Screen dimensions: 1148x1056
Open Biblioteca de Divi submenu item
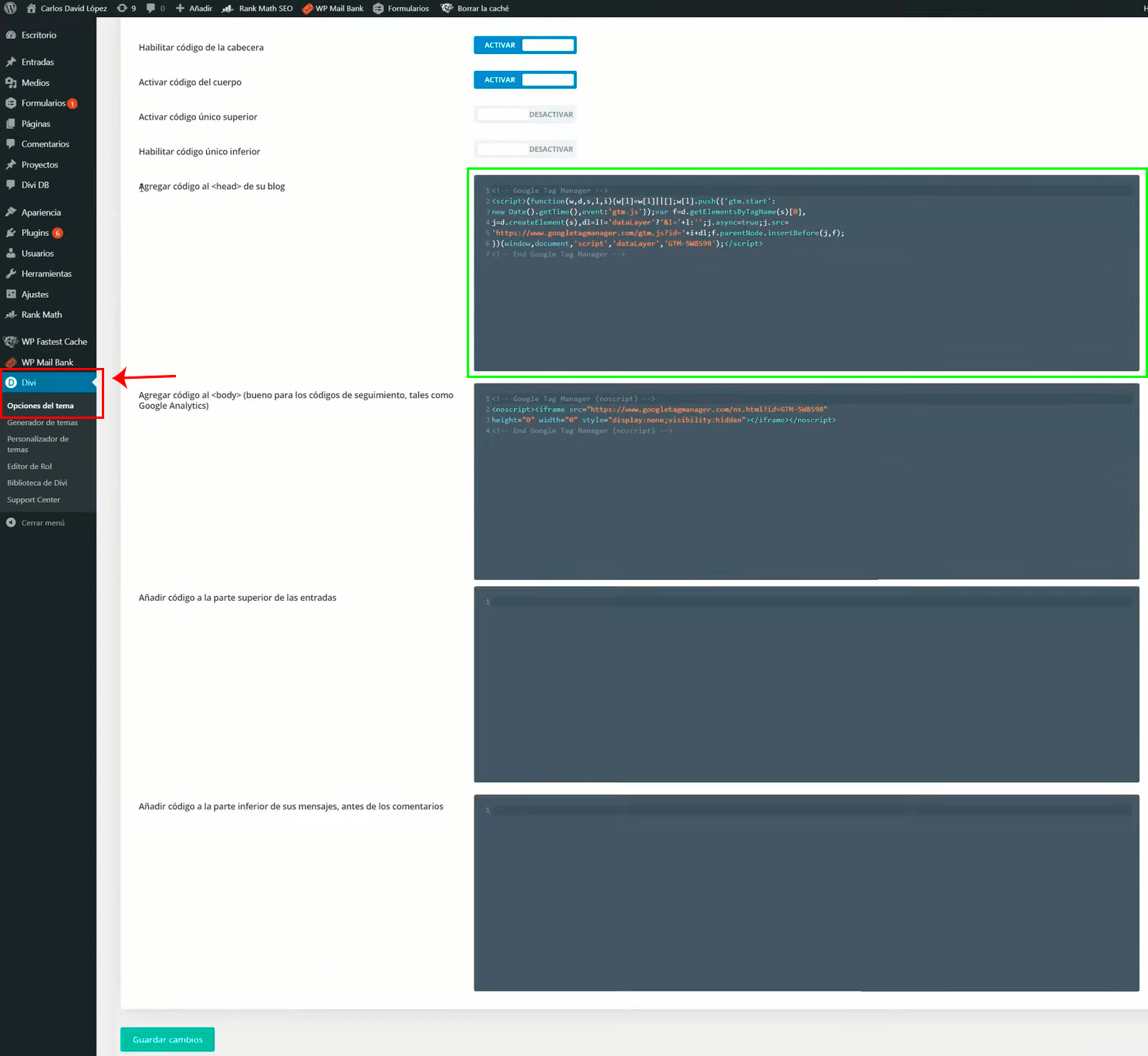click(37, 483)
